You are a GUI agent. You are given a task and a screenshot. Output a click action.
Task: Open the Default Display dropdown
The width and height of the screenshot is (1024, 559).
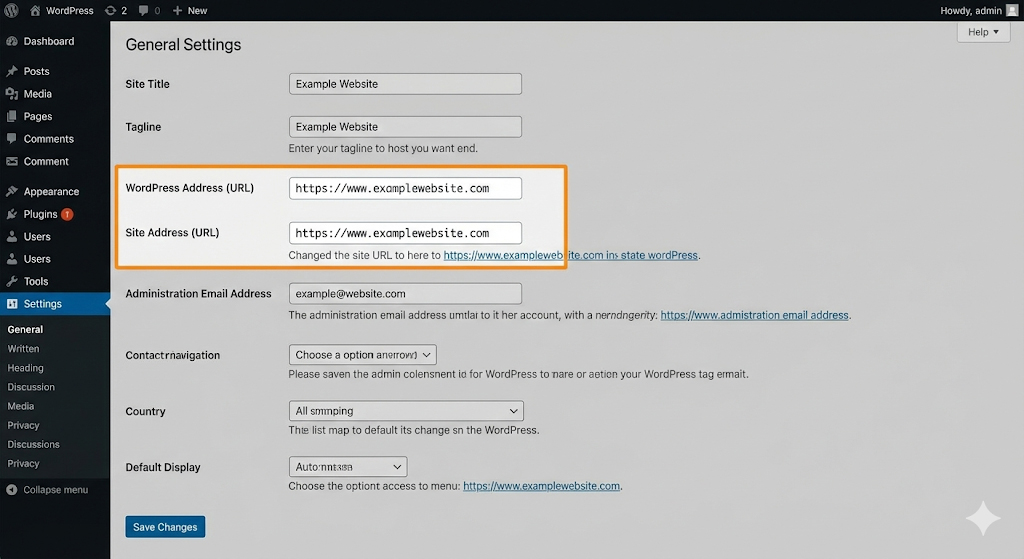click(x=348, y=467)
